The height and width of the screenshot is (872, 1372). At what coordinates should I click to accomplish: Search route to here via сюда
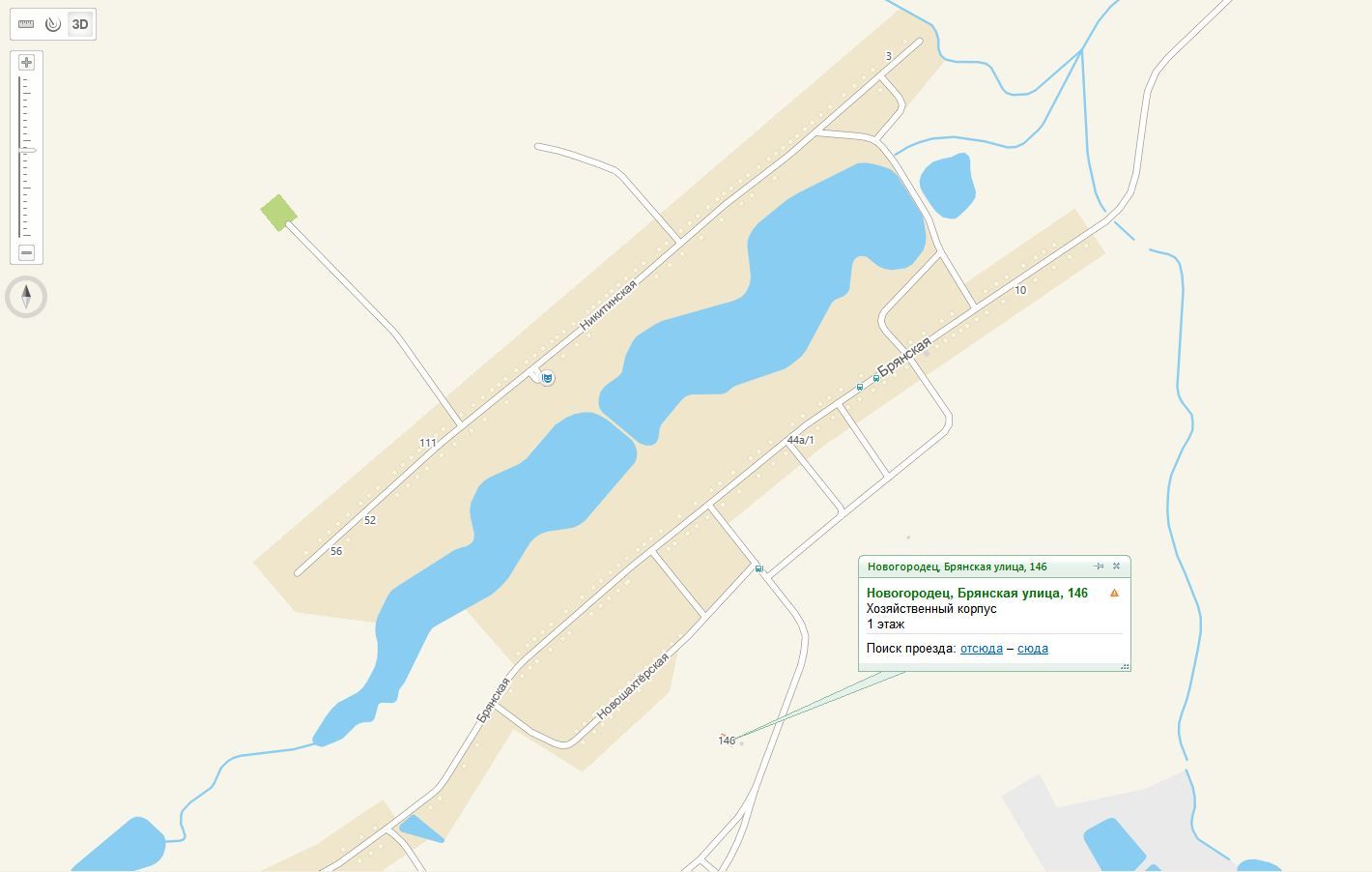pos(1032,649)
